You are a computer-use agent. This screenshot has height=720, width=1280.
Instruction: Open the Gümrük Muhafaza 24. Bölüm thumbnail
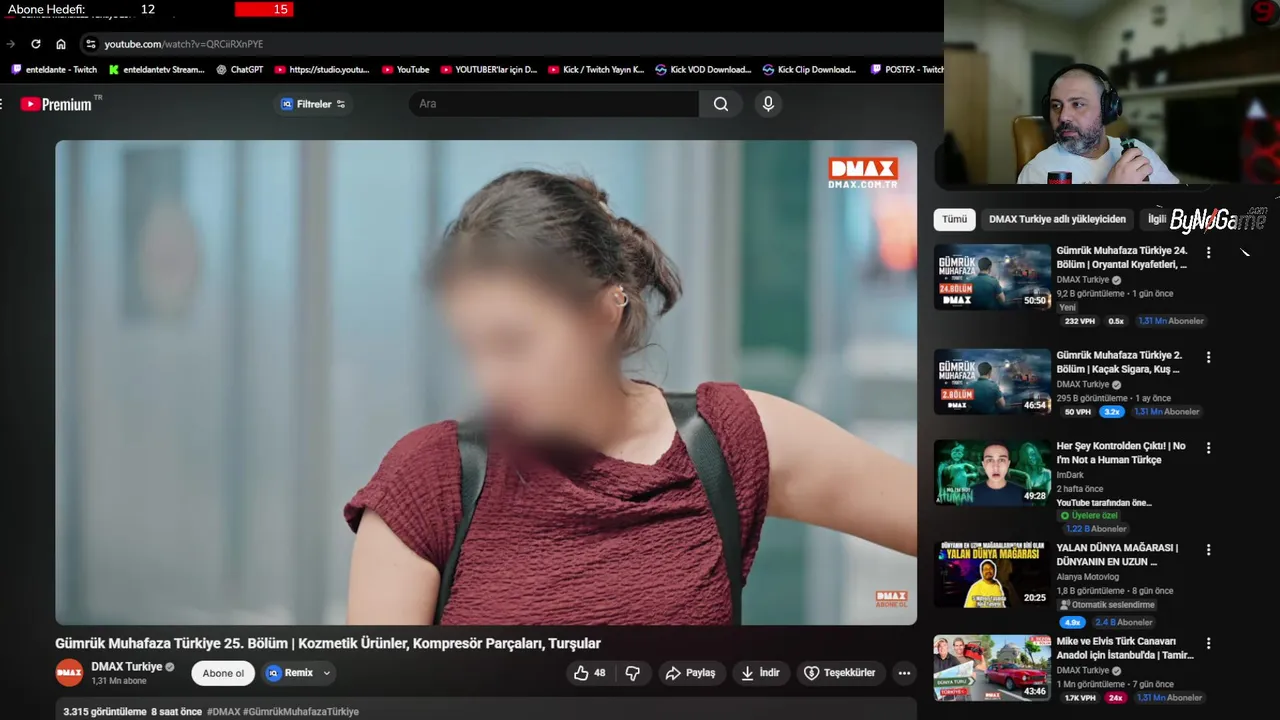pos(993,277)
